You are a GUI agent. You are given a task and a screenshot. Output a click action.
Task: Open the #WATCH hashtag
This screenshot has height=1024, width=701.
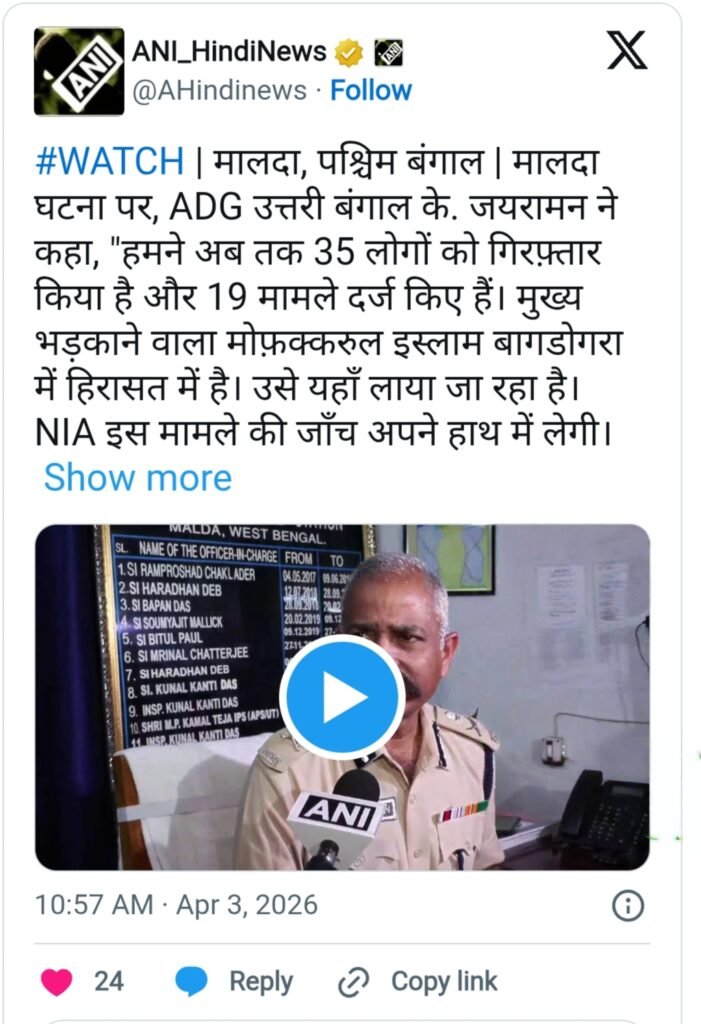coord(110,161)
